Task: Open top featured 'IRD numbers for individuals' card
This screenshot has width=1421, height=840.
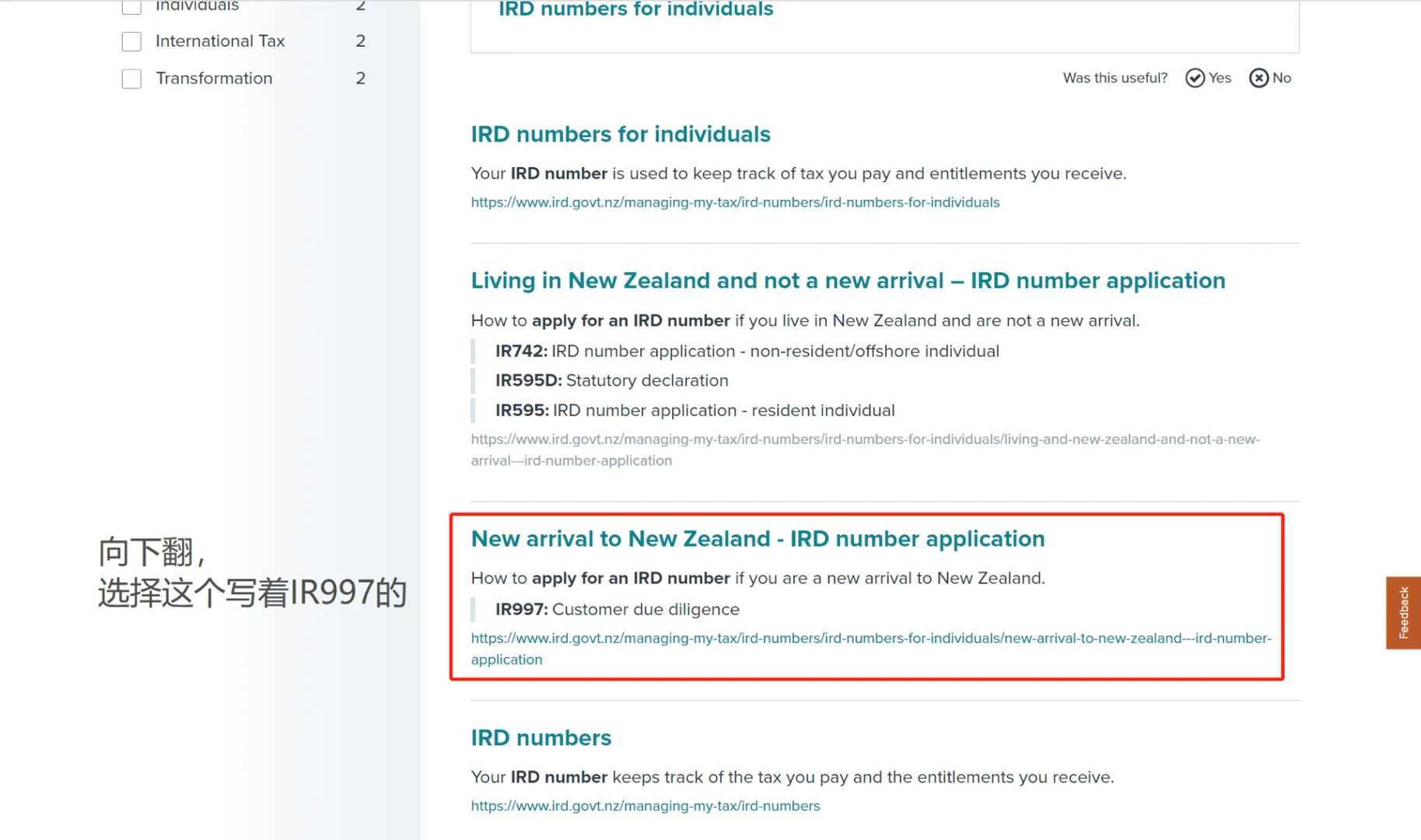Action: (635, 10)
